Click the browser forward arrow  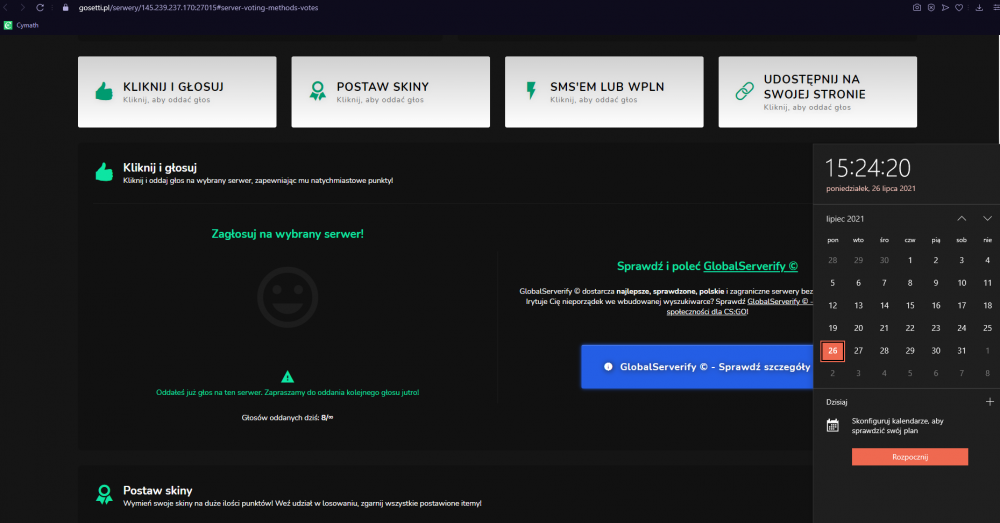point(22,8)
